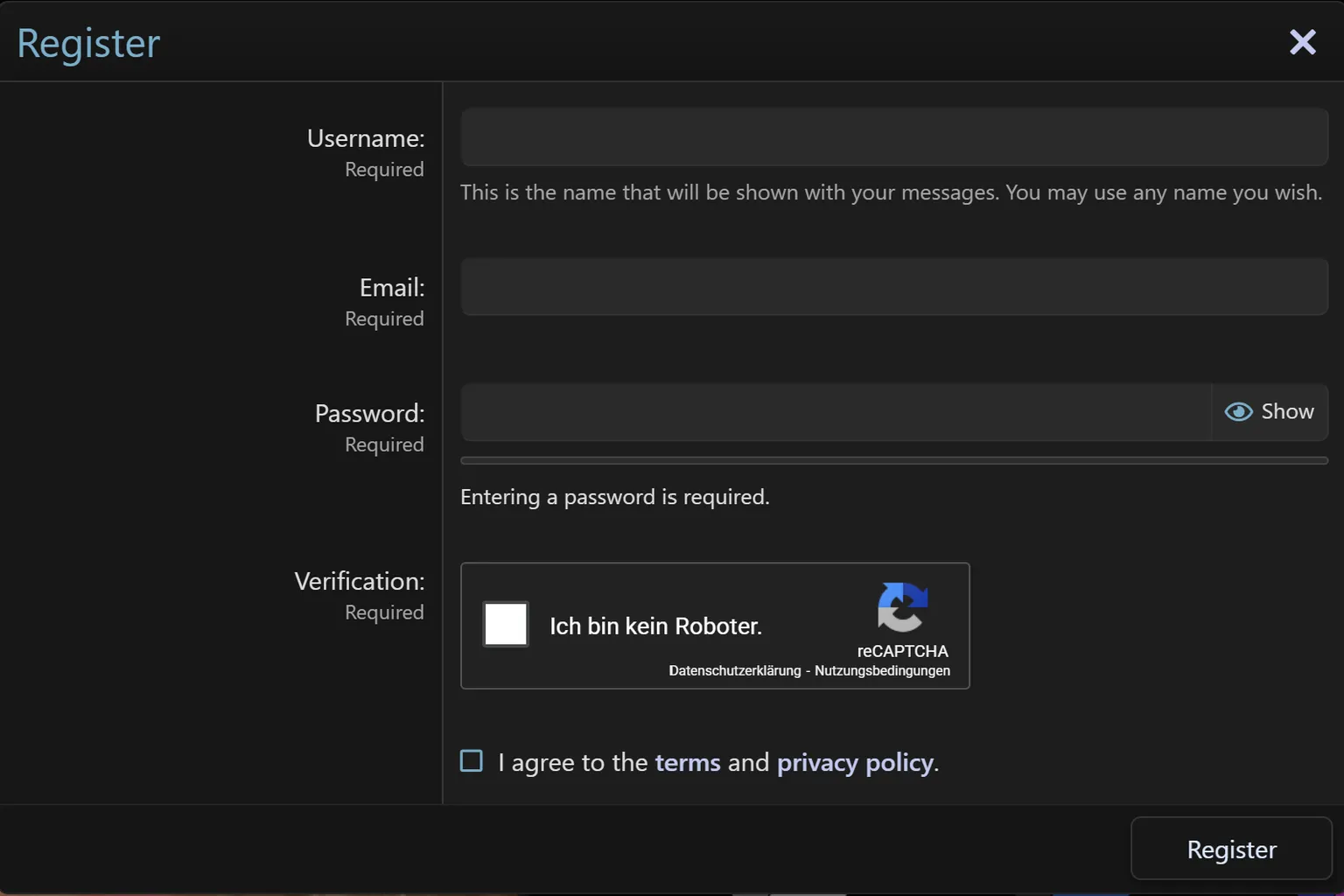The image size is (1344, 896).
Task: Tick the agree to terms checkbox
Action: pyautogui.click(x=472, y=761)
